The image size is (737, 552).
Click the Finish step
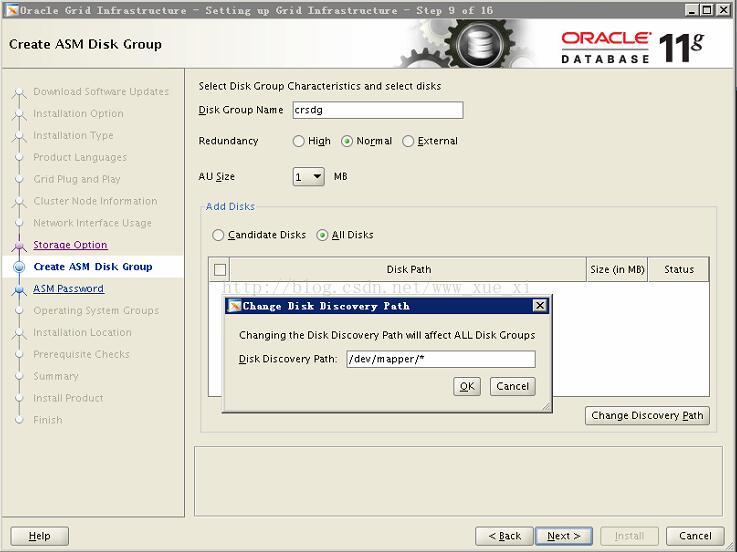pyautogui.click(x=47, y=420)
